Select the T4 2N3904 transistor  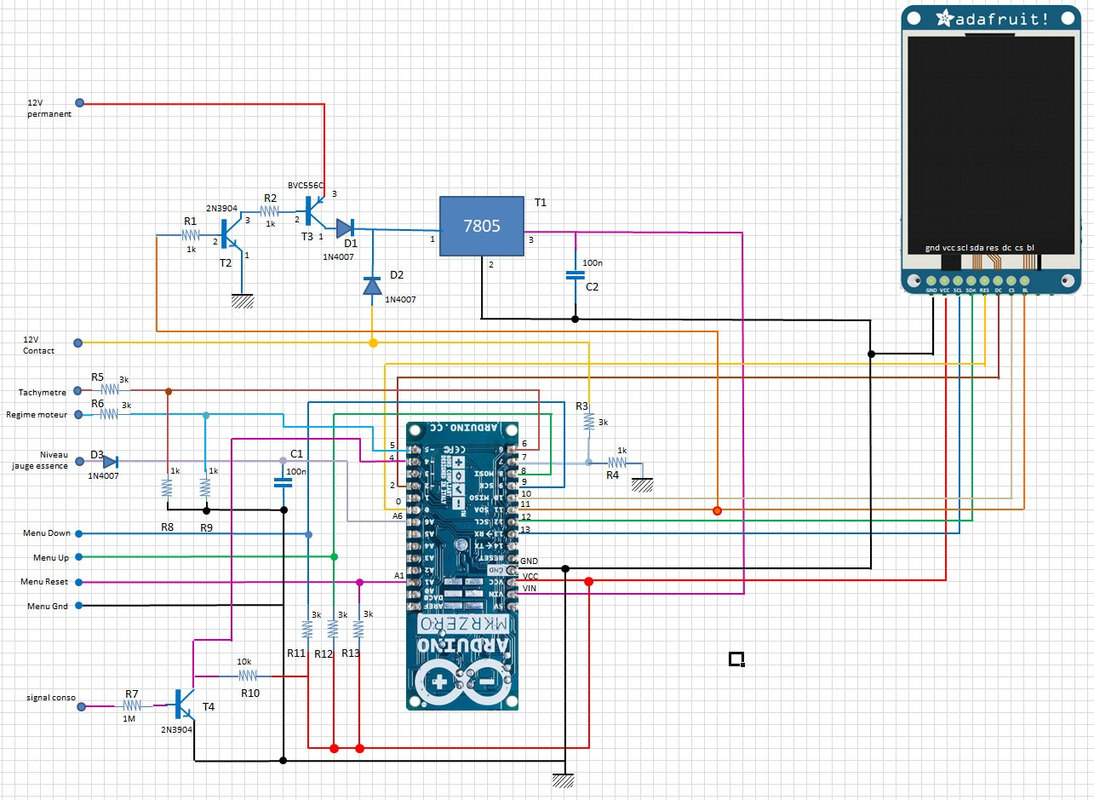(x=182, y=704)
